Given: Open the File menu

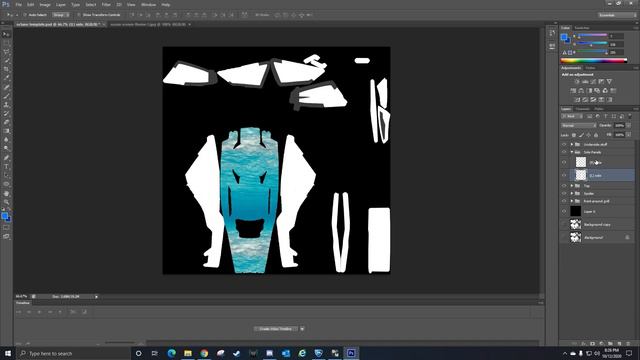Looking at the screenshot, I should [x=18, y=4].
